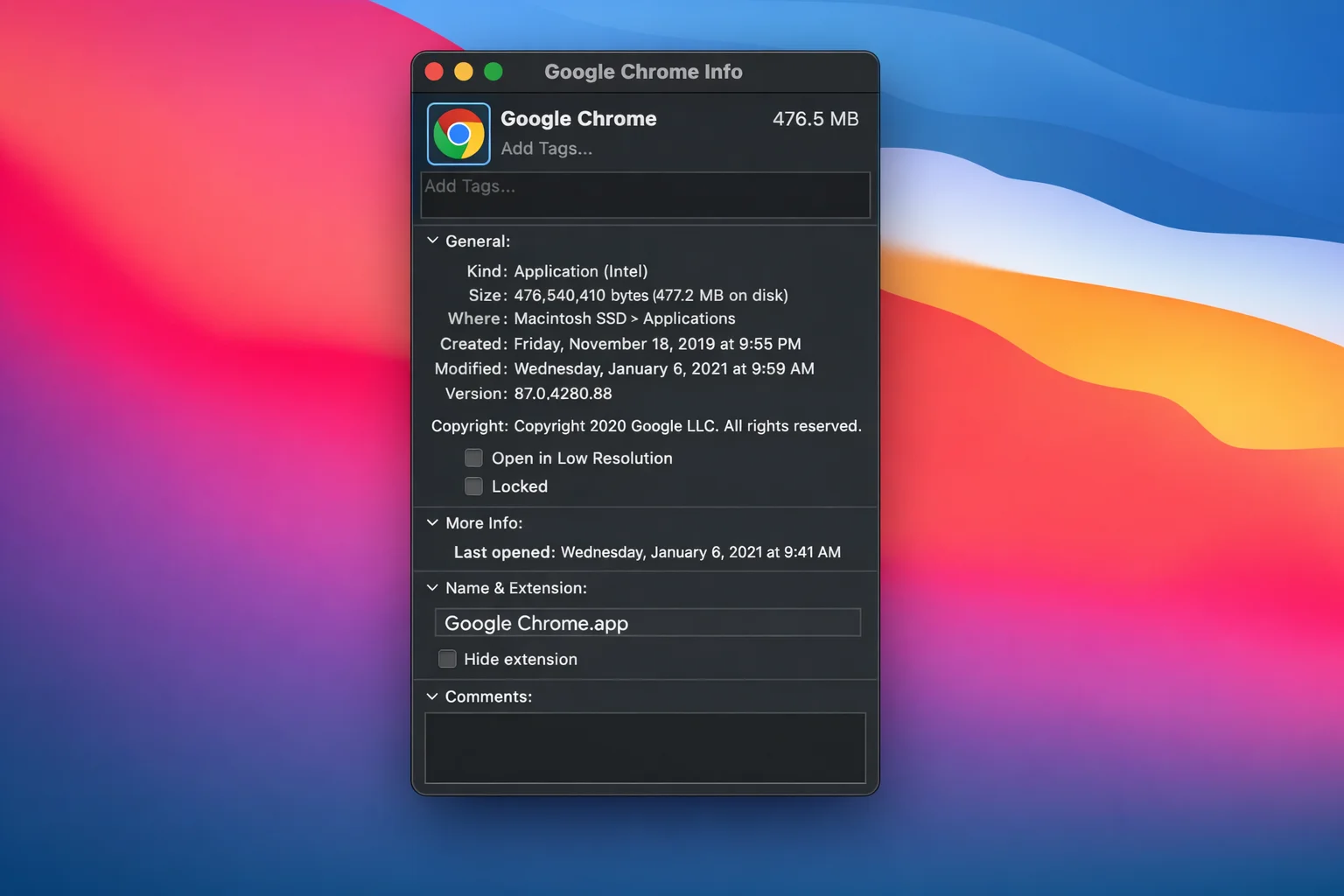Select the Google Chrome app icon
The image size is (1344, 896).
pyautogui.click(x=458, y=134)
